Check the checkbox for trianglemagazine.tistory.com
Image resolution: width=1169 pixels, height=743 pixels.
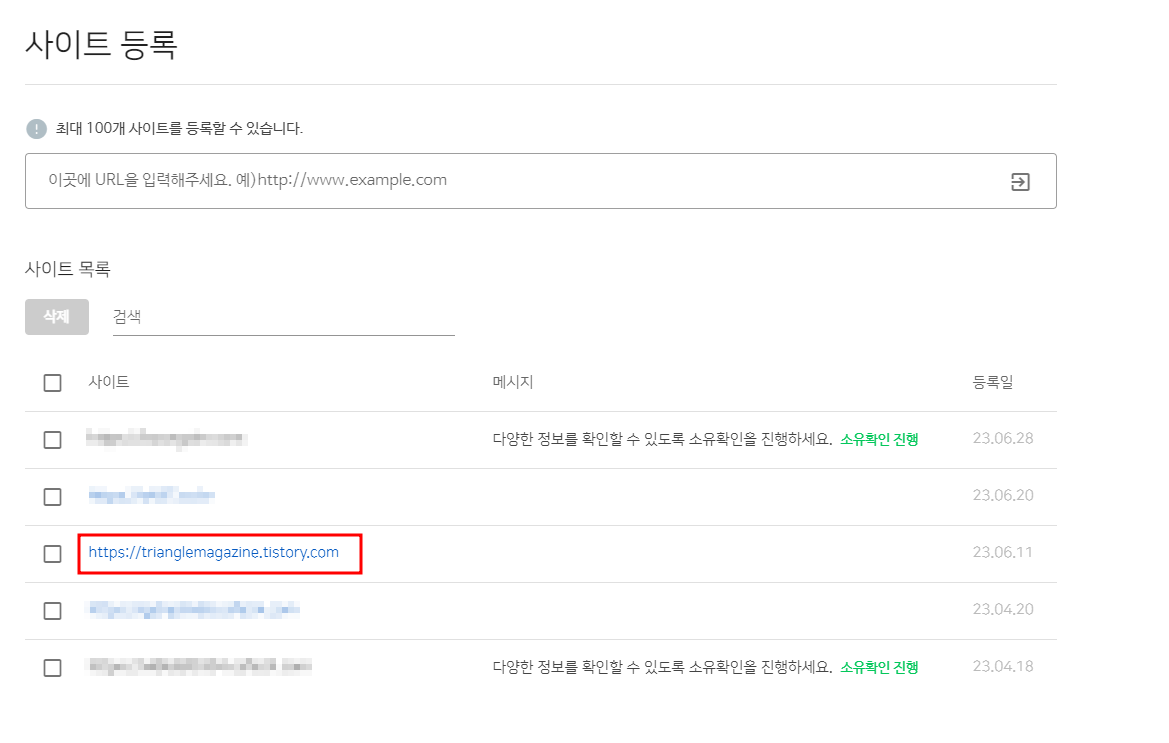[x=53, y=552]
